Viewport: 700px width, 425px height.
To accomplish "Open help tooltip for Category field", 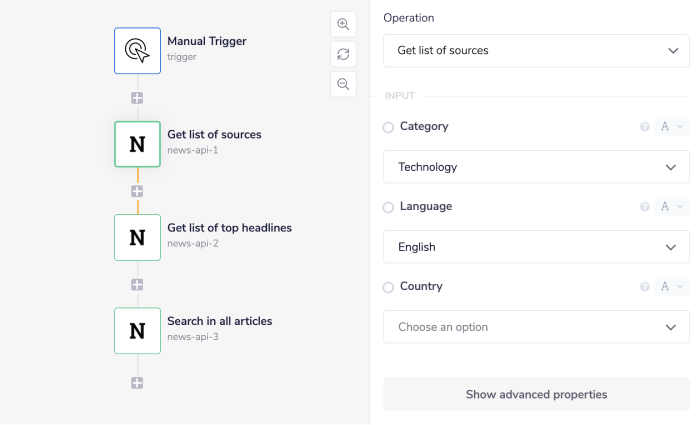I will [x=645, y=127].
